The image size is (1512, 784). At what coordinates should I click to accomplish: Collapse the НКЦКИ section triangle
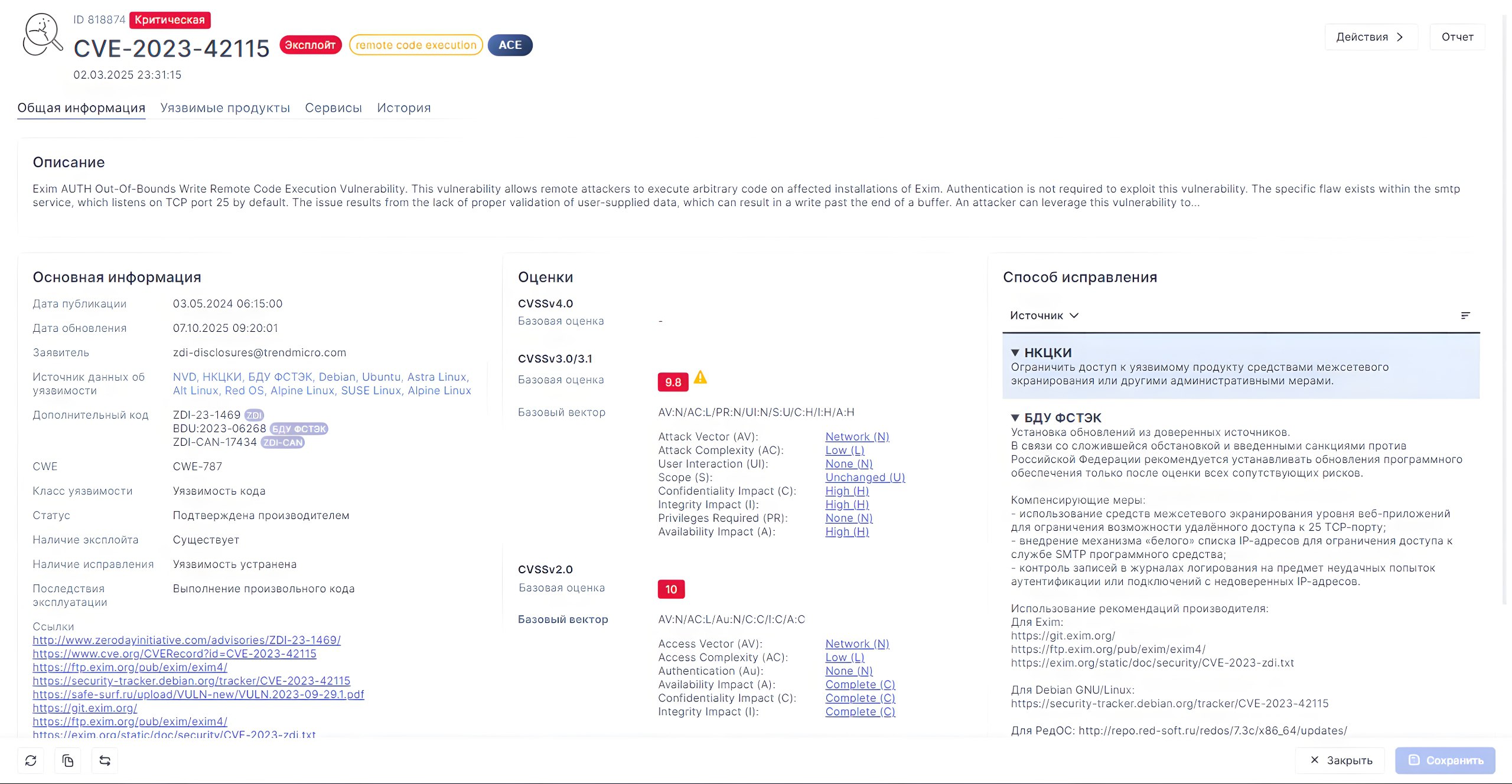click(1015, 352)
